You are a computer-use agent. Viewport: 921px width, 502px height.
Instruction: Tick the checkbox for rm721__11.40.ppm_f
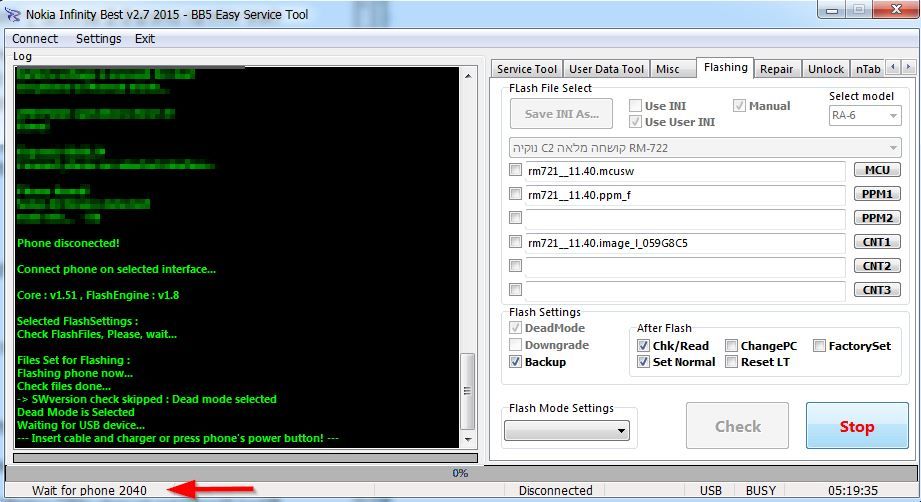(x=515, y=194)
